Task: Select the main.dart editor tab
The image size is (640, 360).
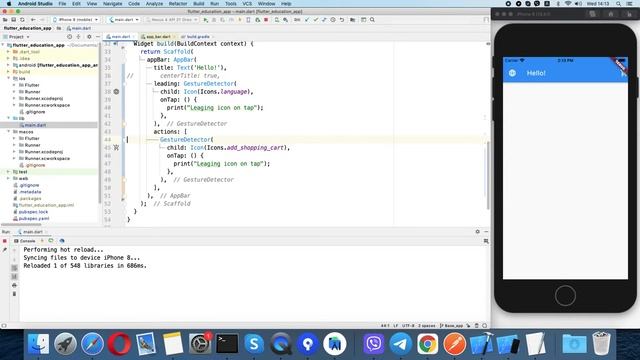Action: (x=120, y=37)
